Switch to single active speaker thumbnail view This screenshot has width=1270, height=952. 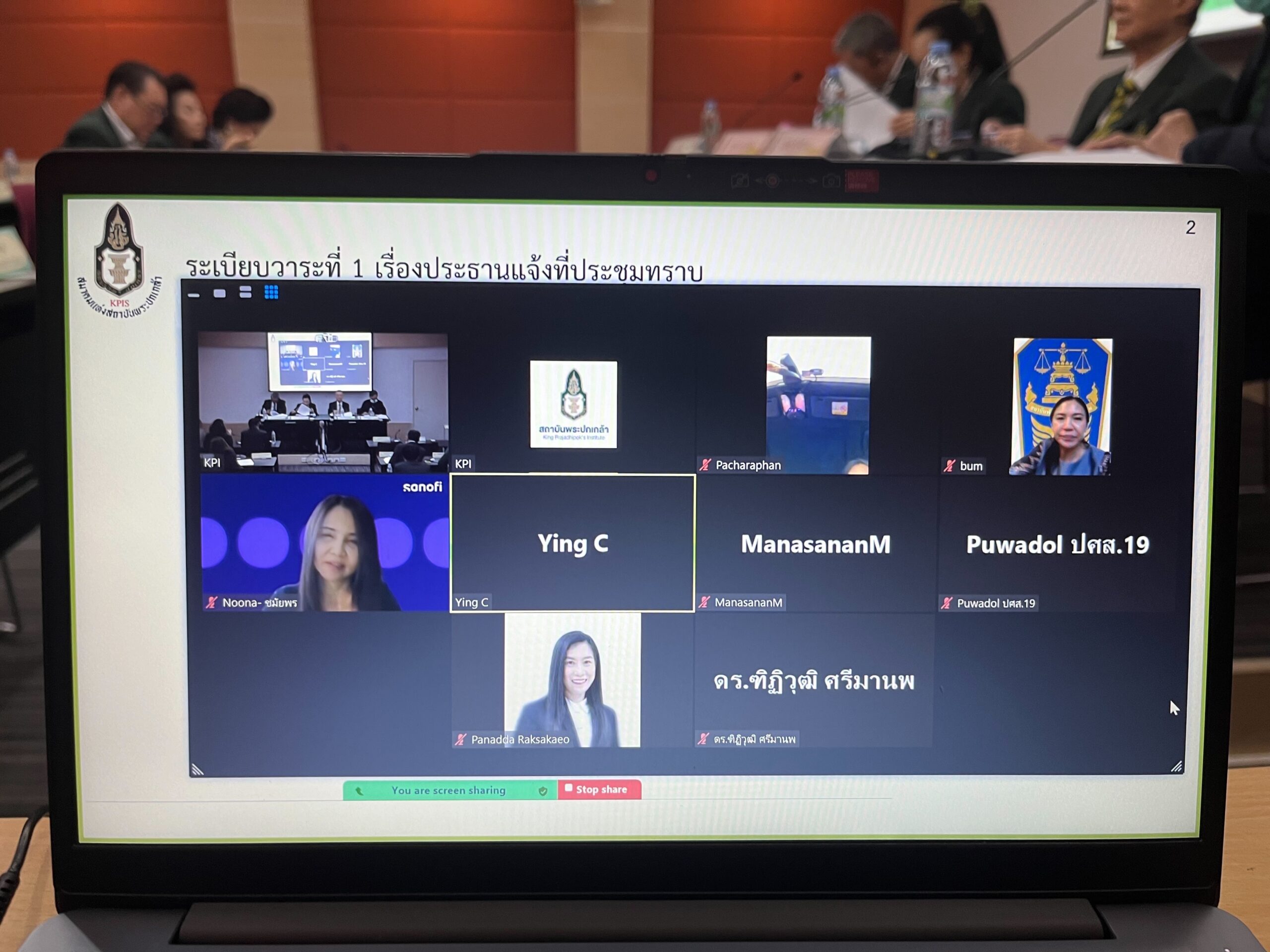(219, 293)
